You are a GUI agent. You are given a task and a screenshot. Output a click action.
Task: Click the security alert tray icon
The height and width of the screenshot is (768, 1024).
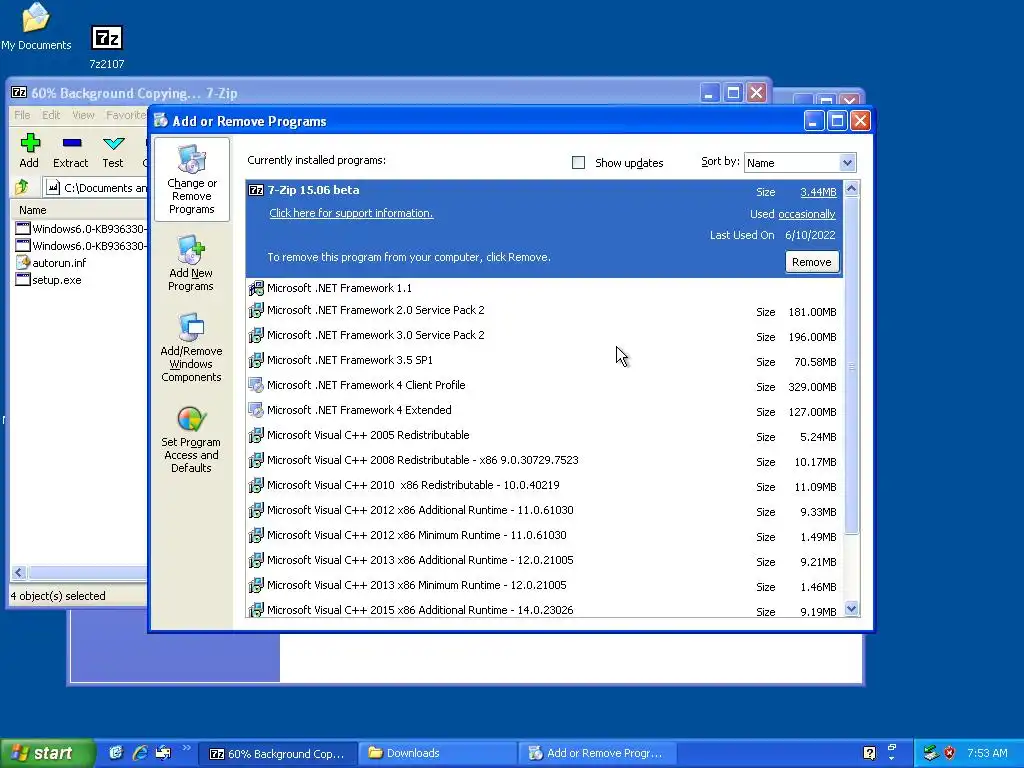pos(950,753)
